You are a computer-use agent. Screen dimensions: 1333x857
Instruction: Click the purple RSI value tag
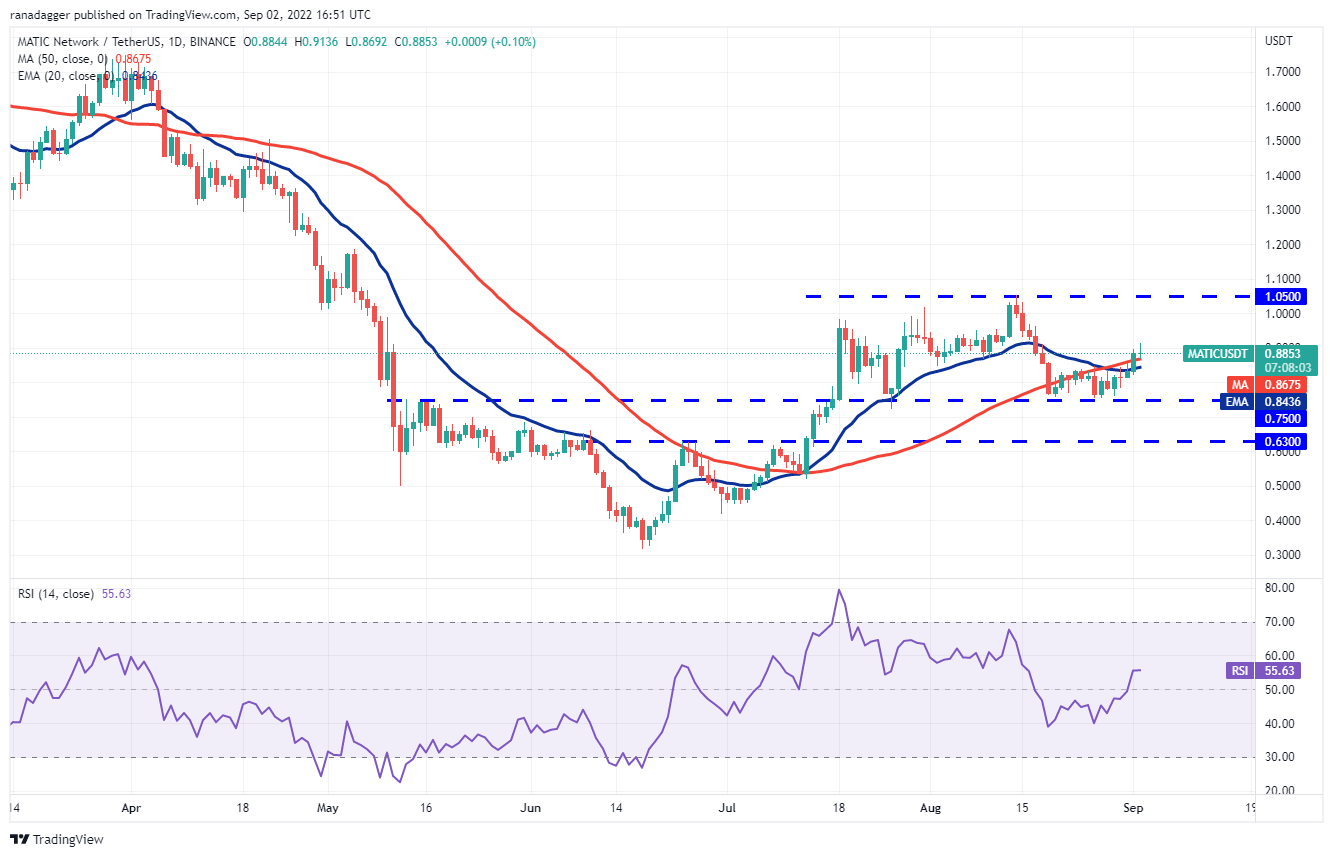tap(1239, 672)
